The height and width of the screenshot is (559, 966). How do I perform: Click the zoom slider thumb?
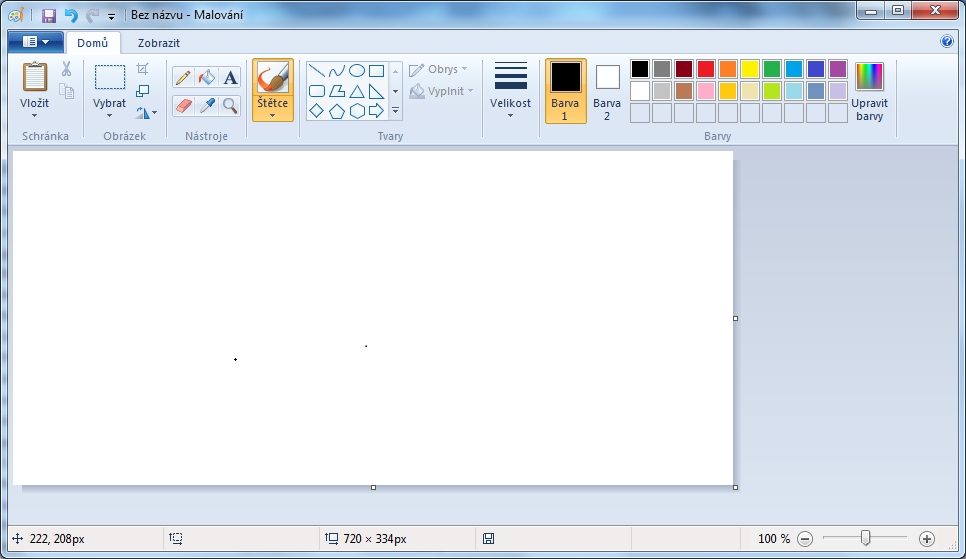(x=866, y=538)
